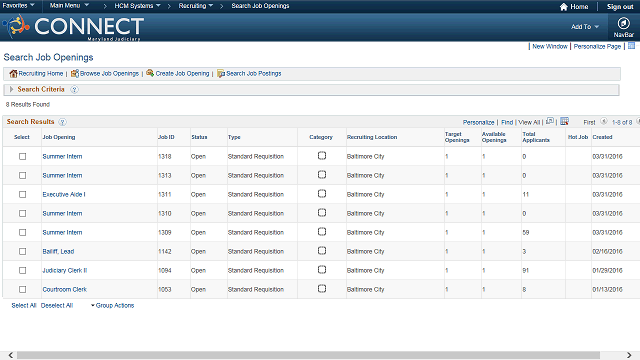
Task: Click the Browse Job Openings icon
Action: click(75, 73)
